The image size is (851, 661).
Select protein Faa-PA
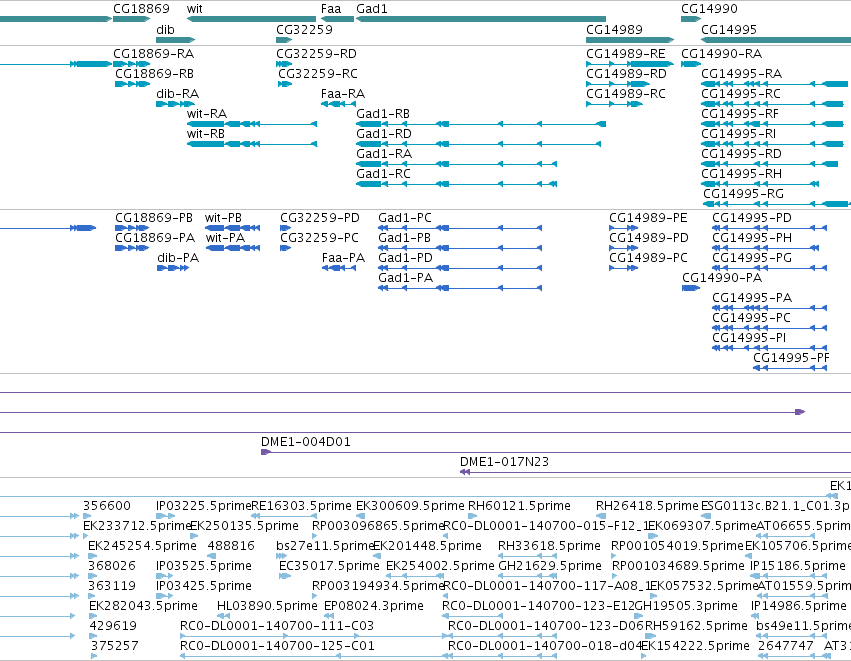coord(344,258)
